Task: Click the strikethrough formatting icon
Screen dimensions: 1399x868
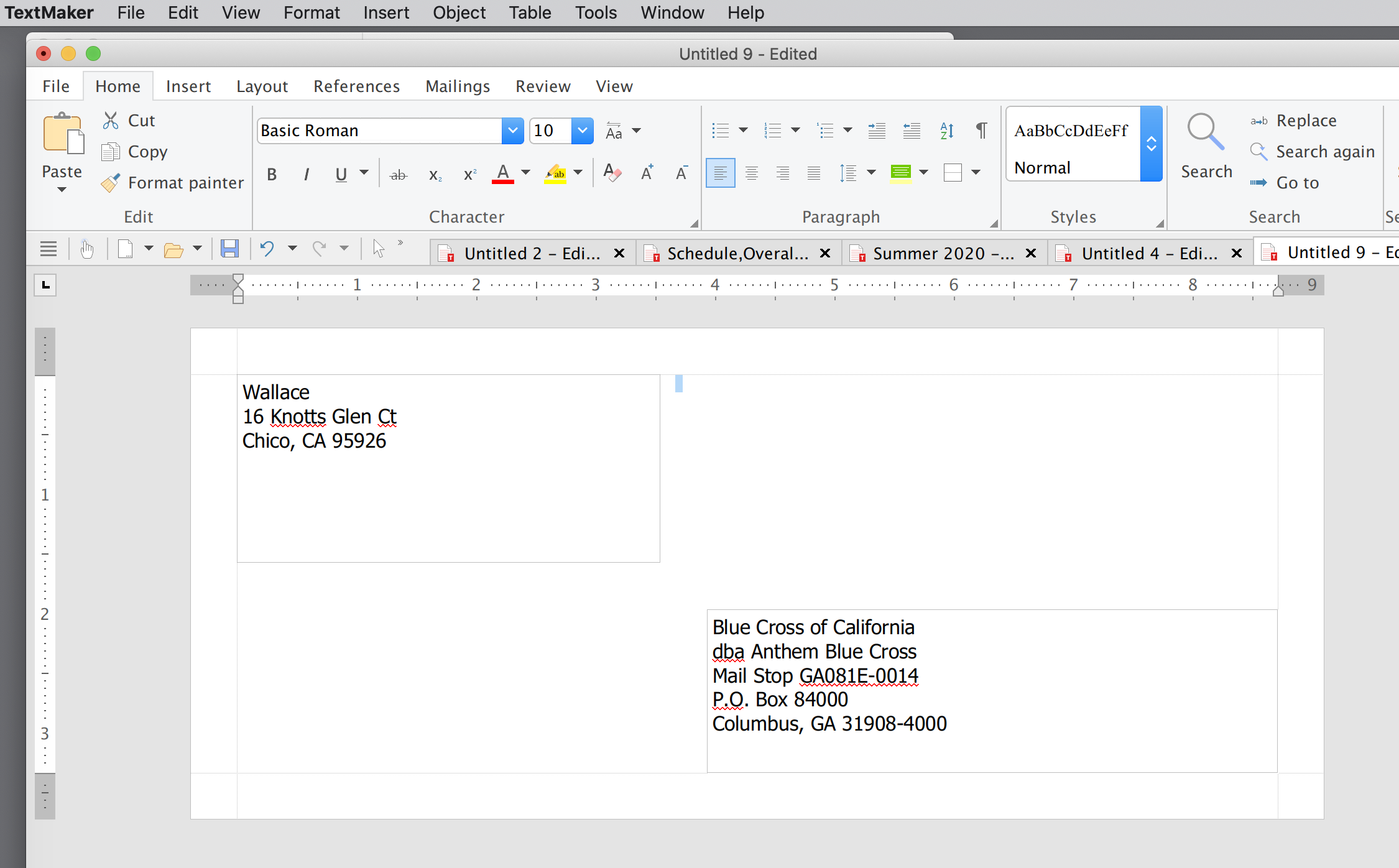Action: tap(398, 175)
